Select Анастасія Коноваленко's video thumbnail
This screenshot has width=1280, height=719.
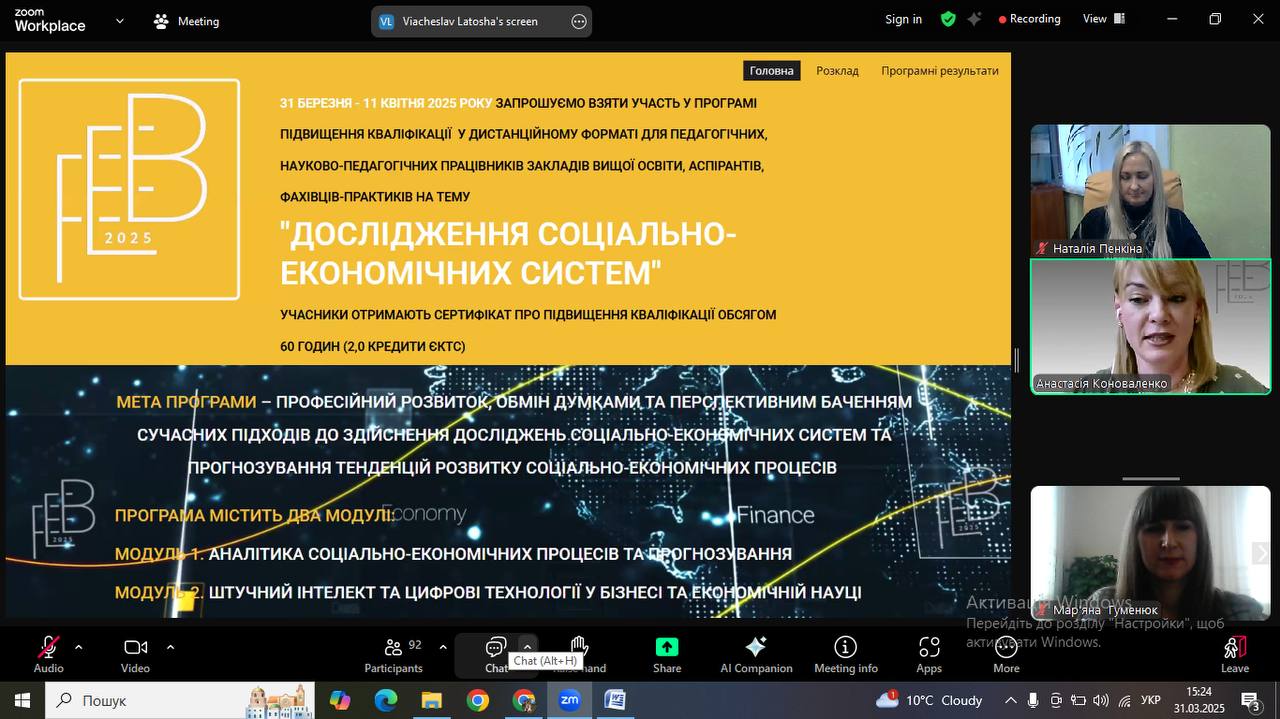[x=1150, y=326]
